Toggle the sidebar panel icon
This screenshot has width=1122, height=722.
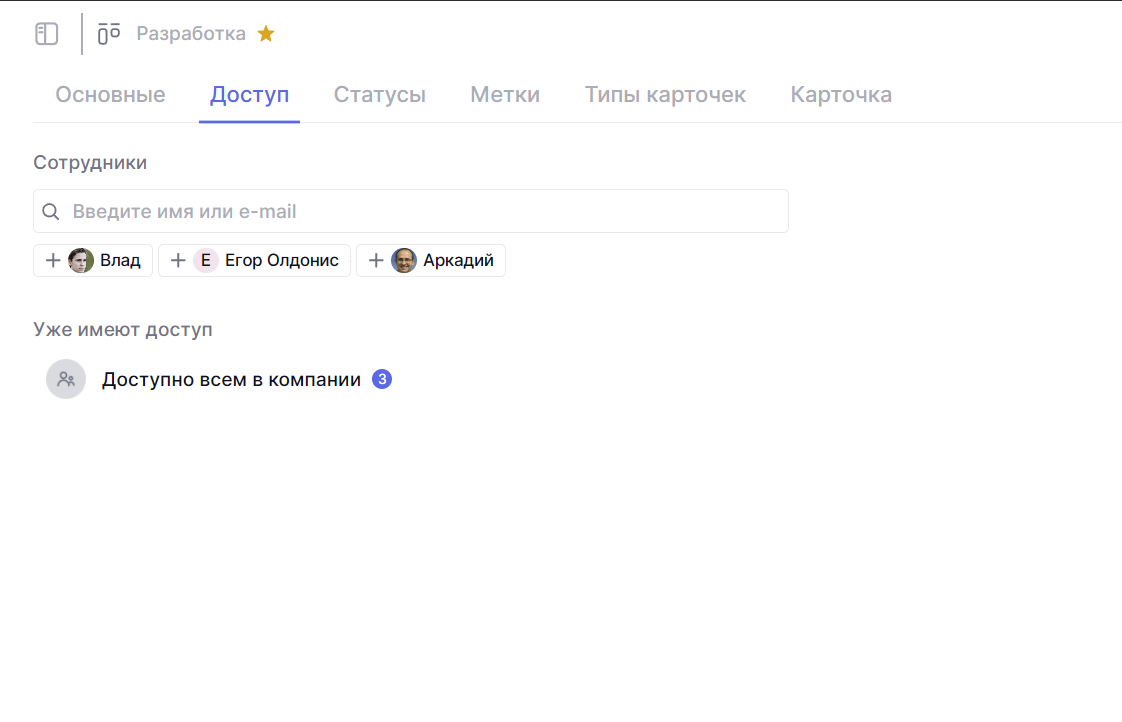click(47, 34)
